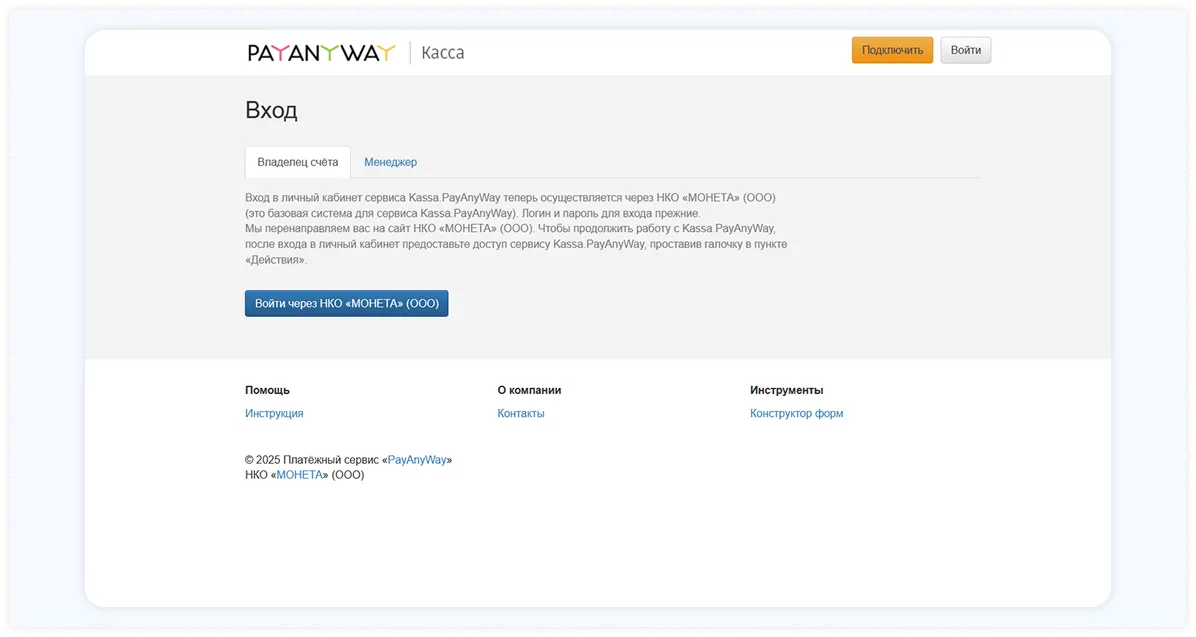This screenshot has height=637, width=1196.
Task: Click the О компании footer heading
Action: (x=529, y=390)
